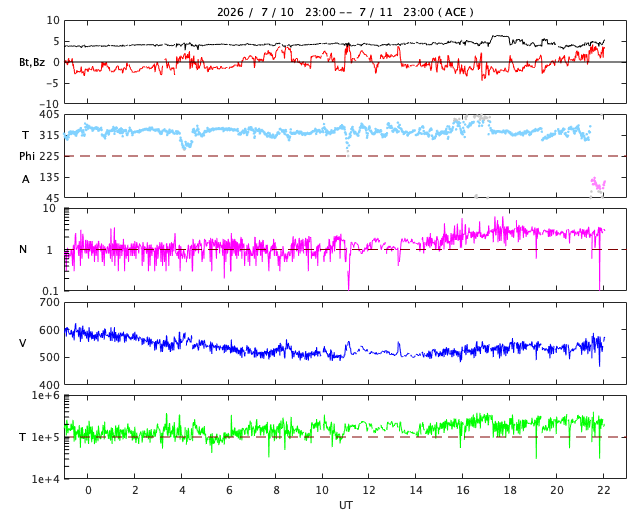Click the 225 tick on the Phi panel
Image resolution: width=640 pixels, height=512 pixels.
pos(49,156)
